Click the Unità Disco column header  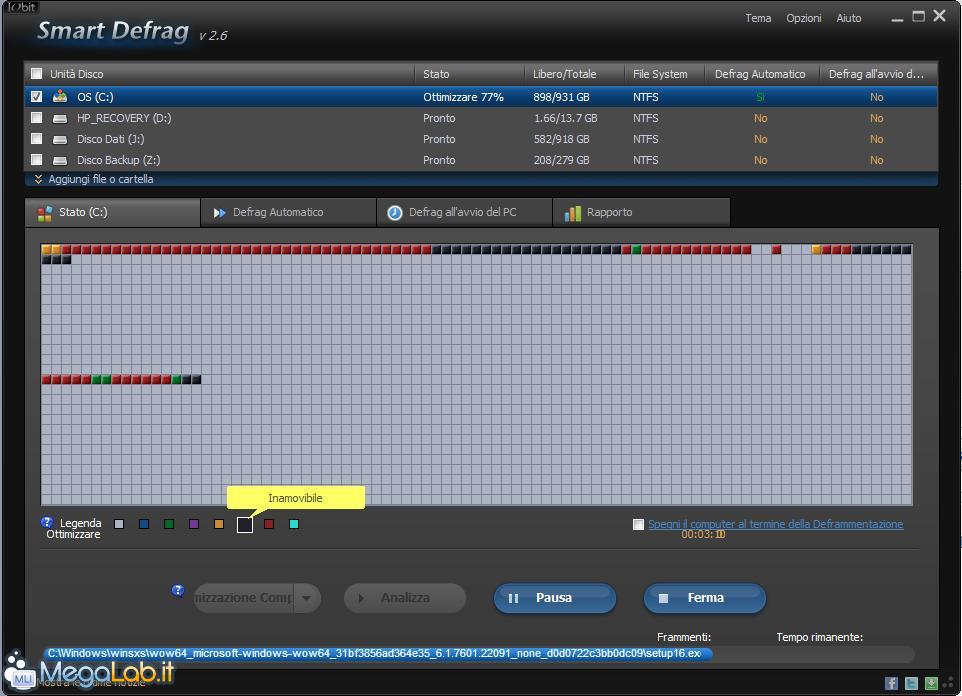click(x=77, y=74)
